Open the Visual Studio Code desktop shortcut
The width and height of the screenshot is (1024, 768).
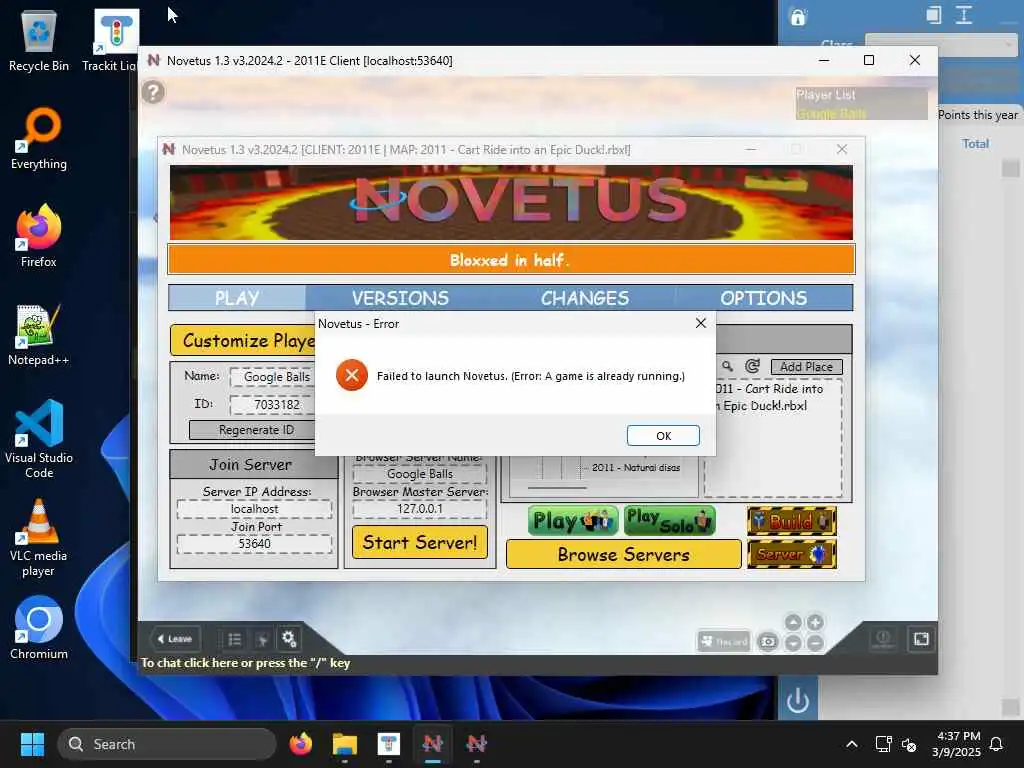tap(39, 439)
